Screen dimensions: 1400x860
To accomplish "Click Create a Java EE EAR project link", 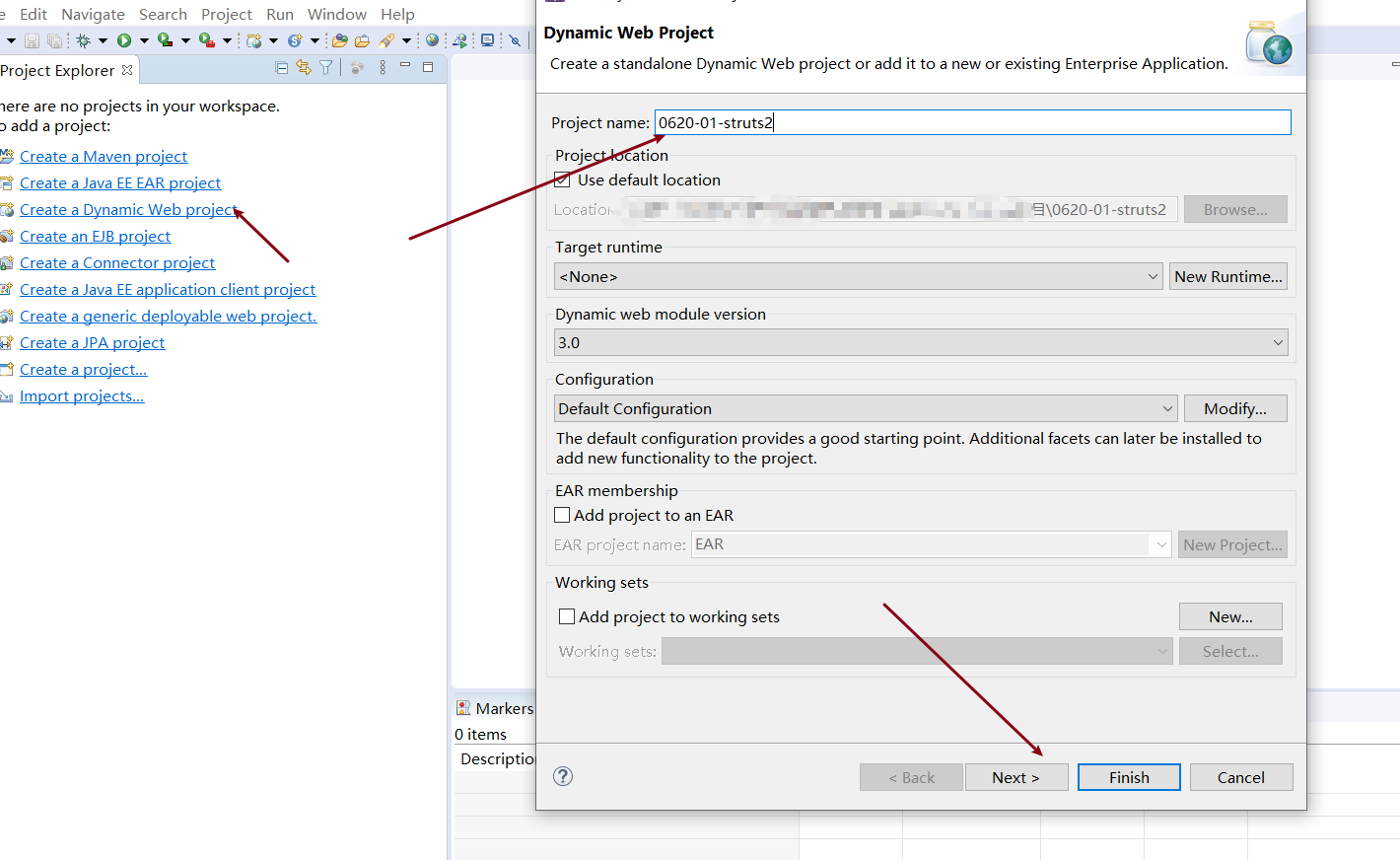I will click(x=120, y=182).
